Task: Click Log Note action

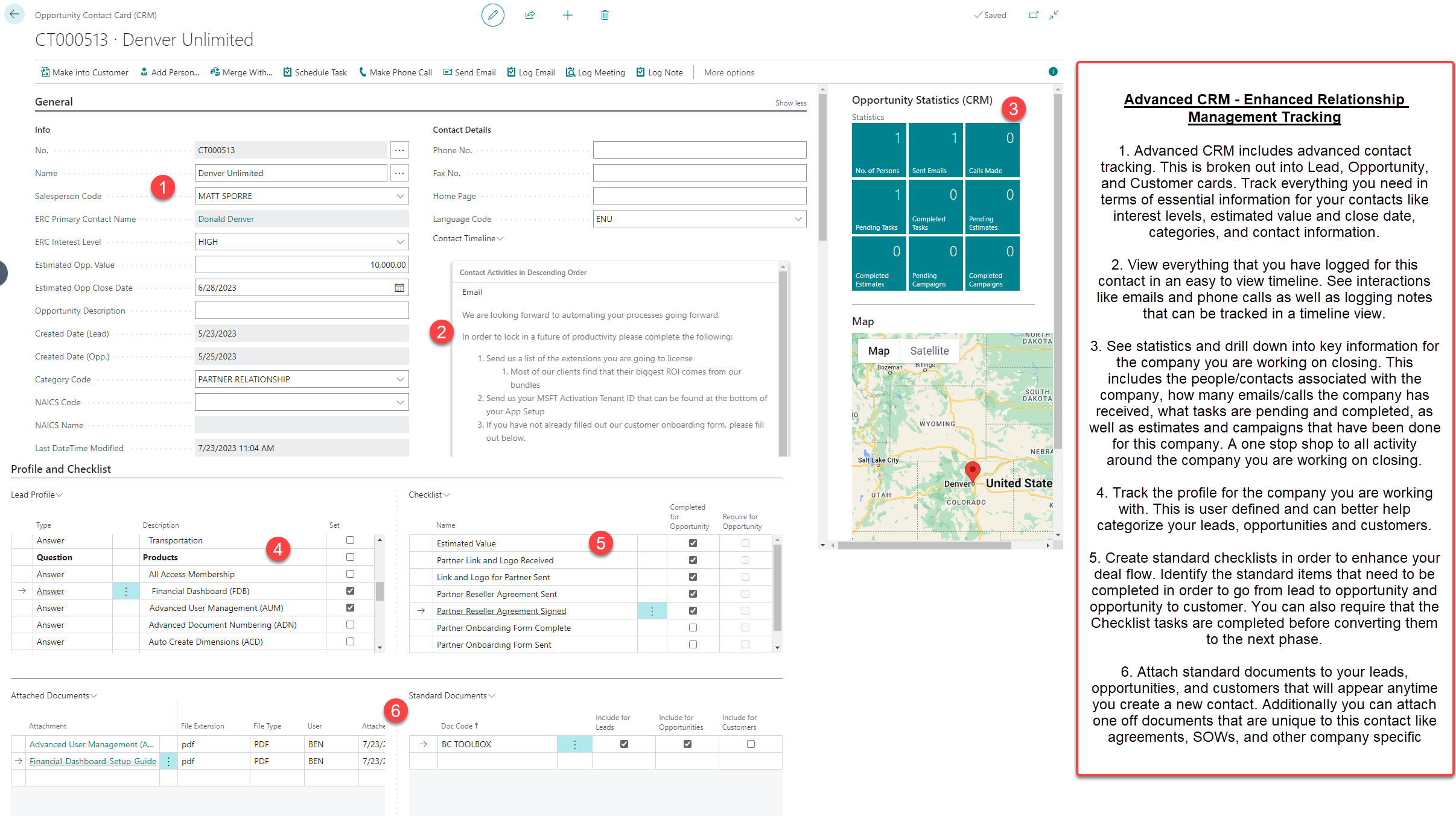Action: pos(660,72)
